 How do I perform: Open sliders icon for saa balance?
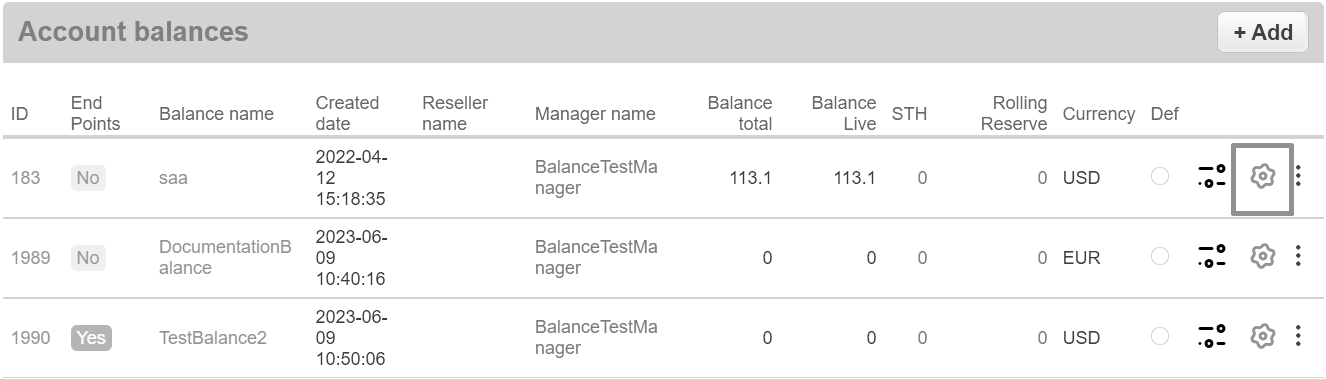click(1212, 177)
